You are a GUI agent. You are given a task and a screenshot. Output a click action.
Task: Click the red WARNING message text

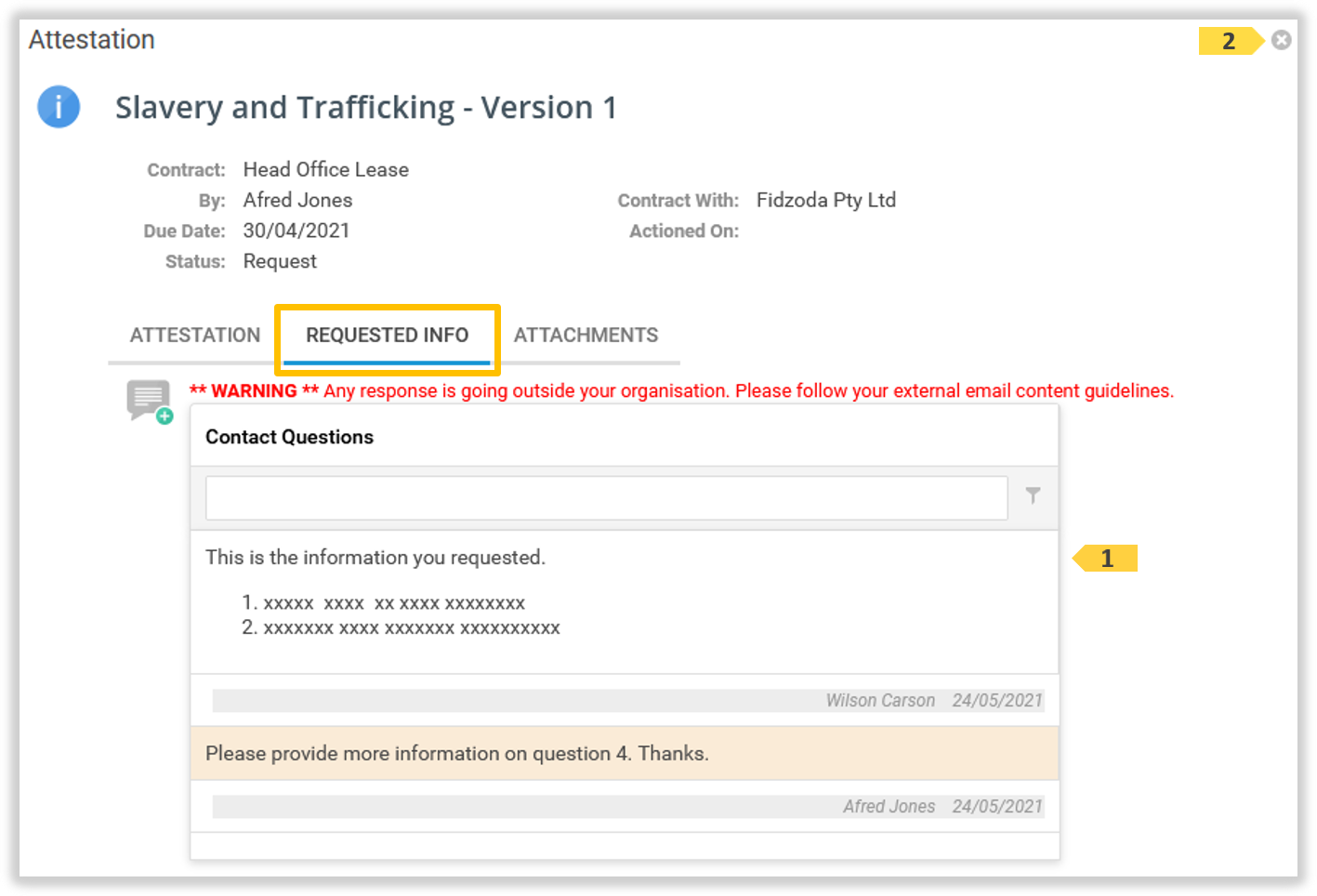pos(681,390)
